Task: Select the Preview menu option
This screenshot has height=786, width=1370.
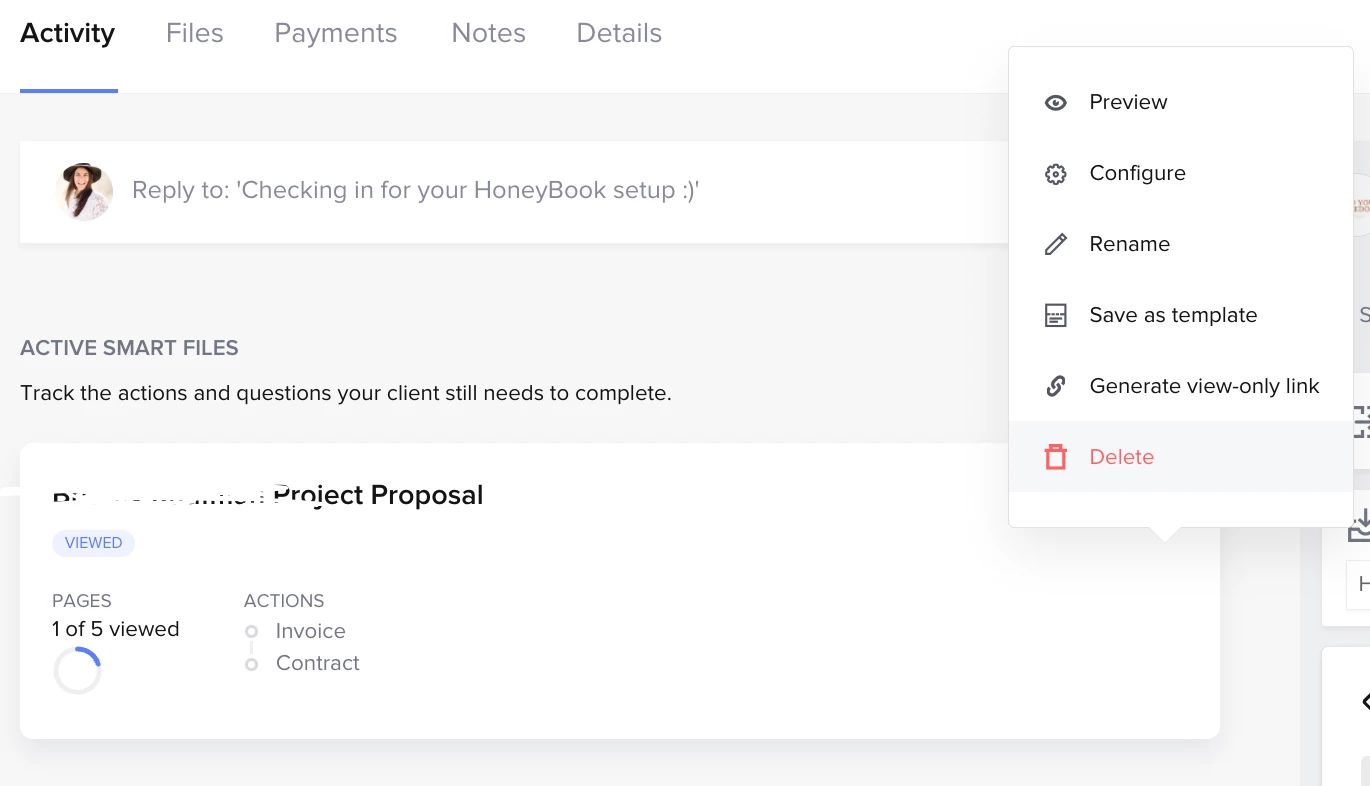Action: [x=1128, y=102]
